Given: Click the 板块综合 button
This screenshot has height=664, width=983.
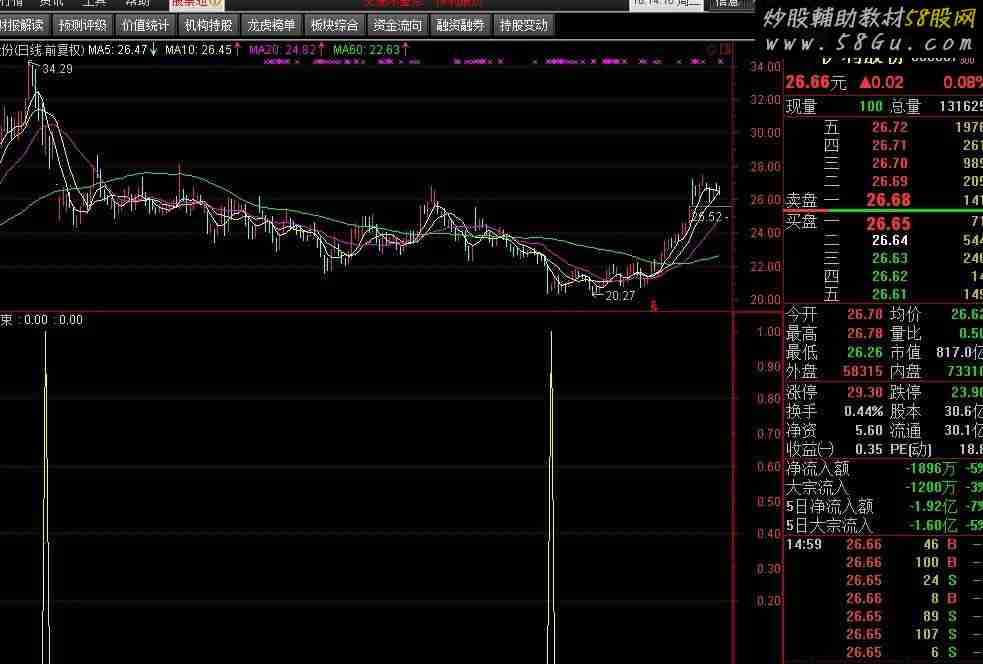Looking at the screenshot, I should pos(334,25).
